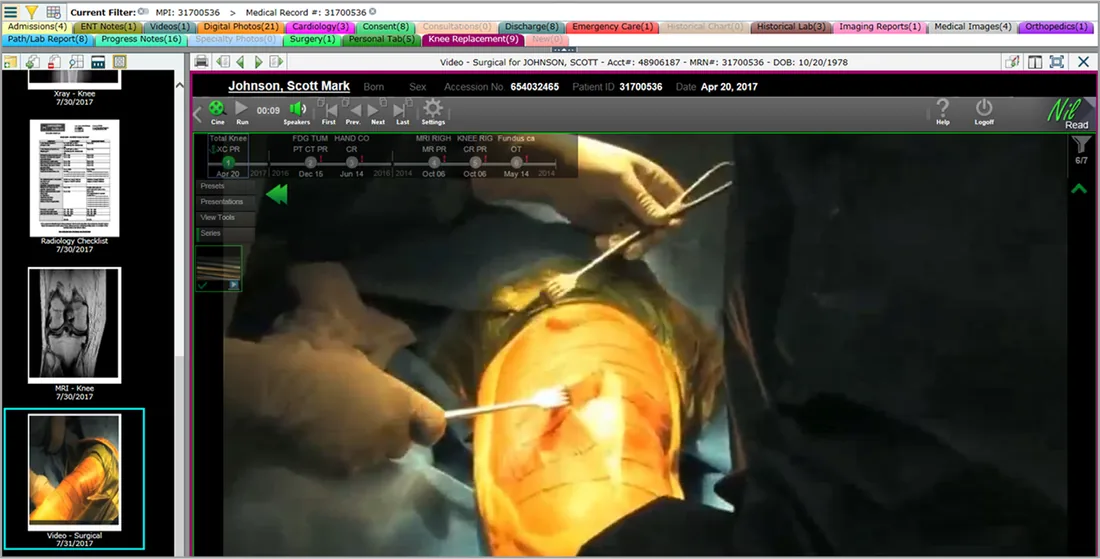Select Oct 06 MRI RIGH timeline study

[x=434, y=156]
